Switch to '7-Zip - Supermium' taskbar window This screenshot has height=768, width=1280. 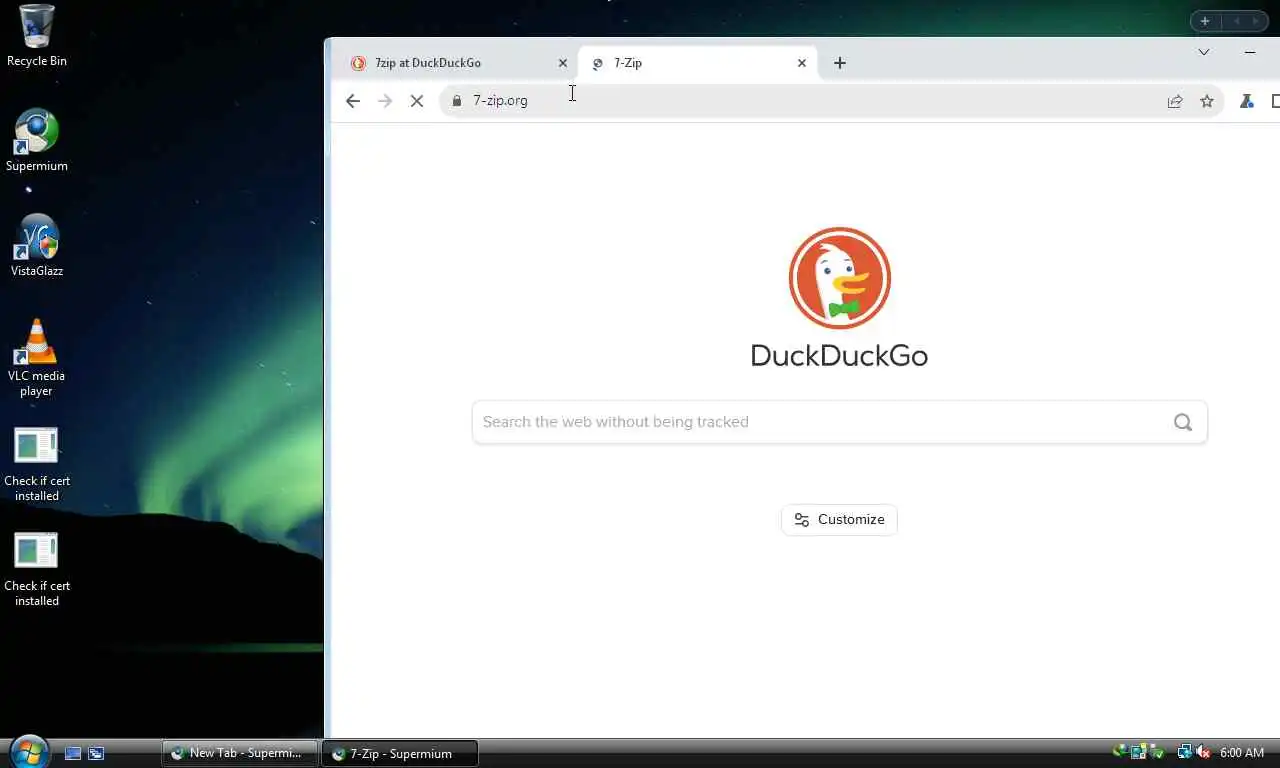tap(400, 753)
